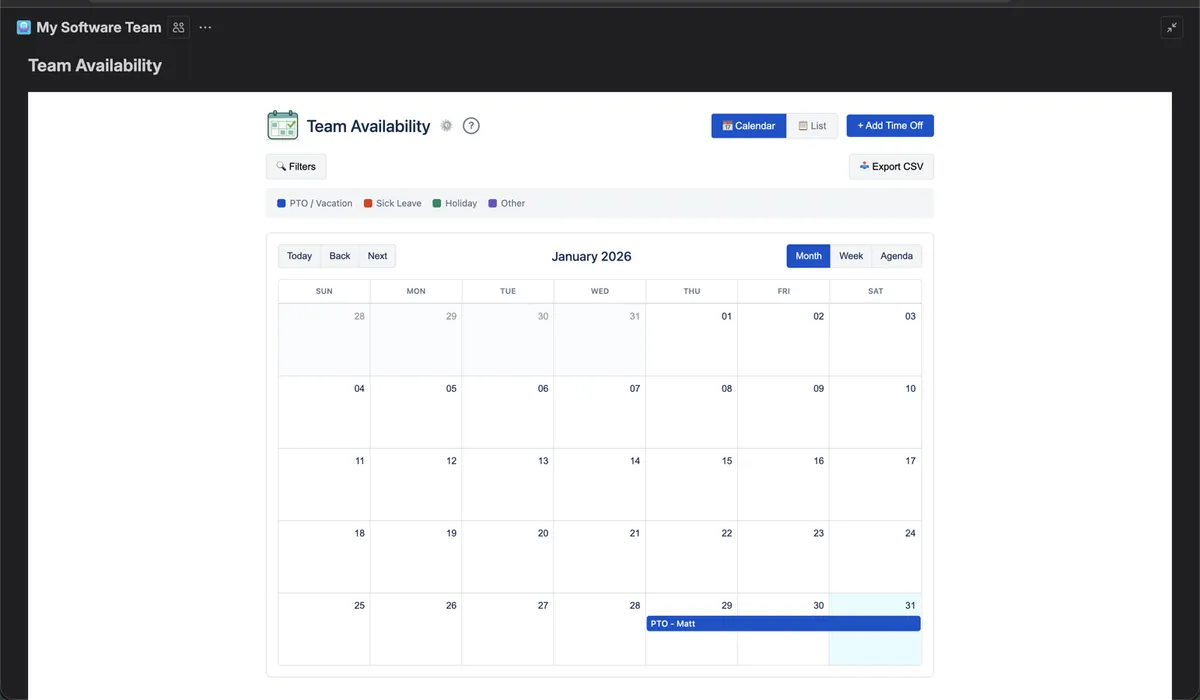
Task: Go Back to the previous month
Action: [340, 256]
